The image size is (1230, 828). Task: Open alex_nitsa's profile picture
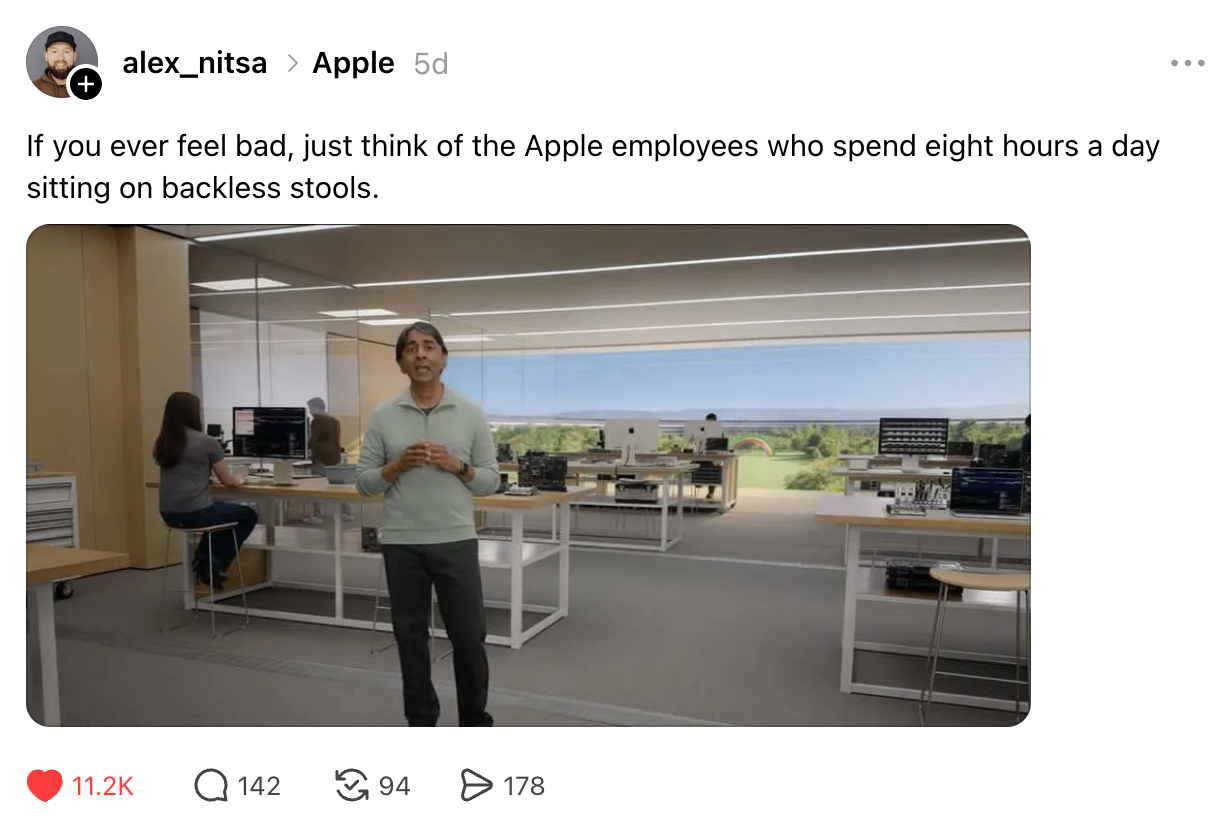click(x=60, y=61)
